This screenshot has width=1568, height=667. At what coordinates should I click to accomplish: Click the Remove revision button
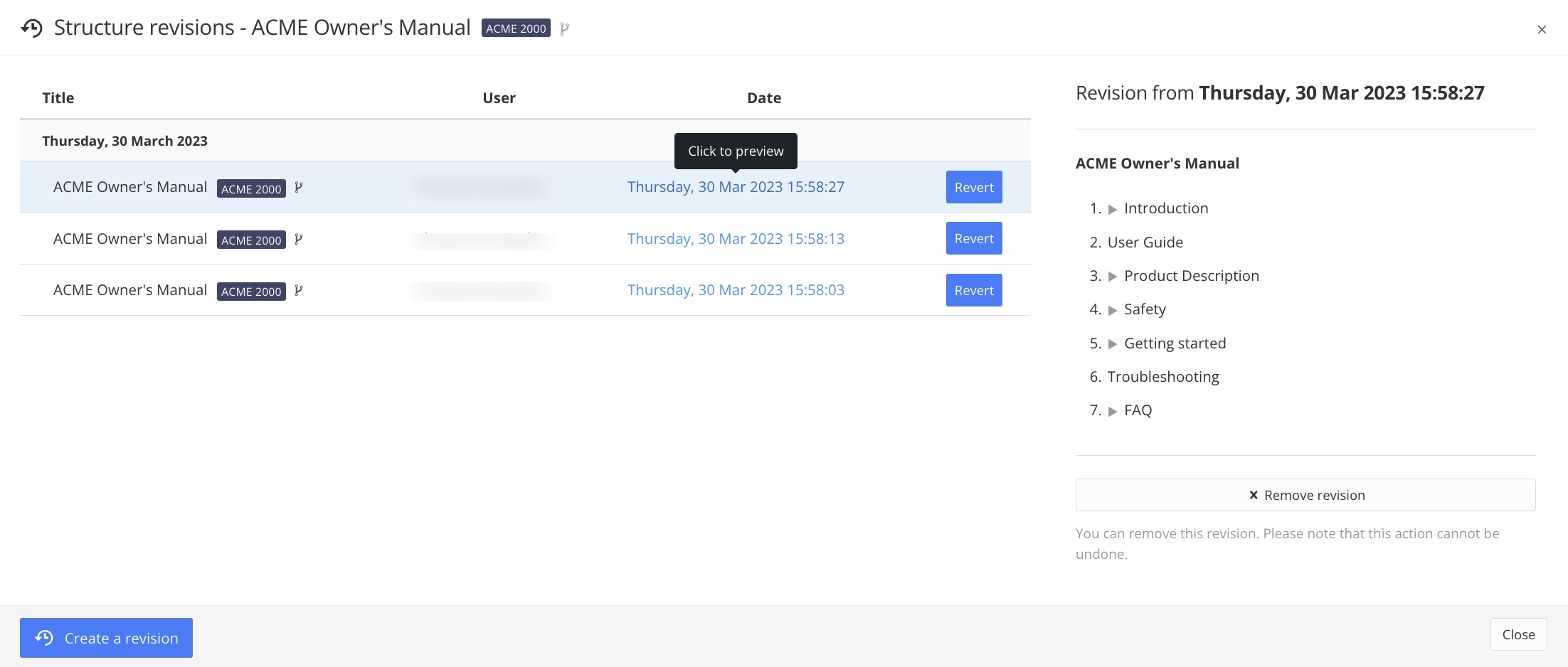[1305, 495]
